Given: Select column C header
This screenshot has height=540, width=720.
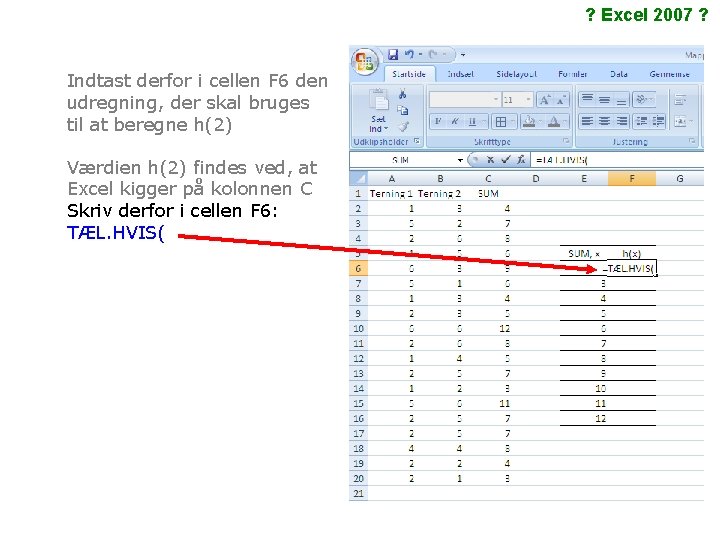Looking at the screenshot, I should coord(488,179).
